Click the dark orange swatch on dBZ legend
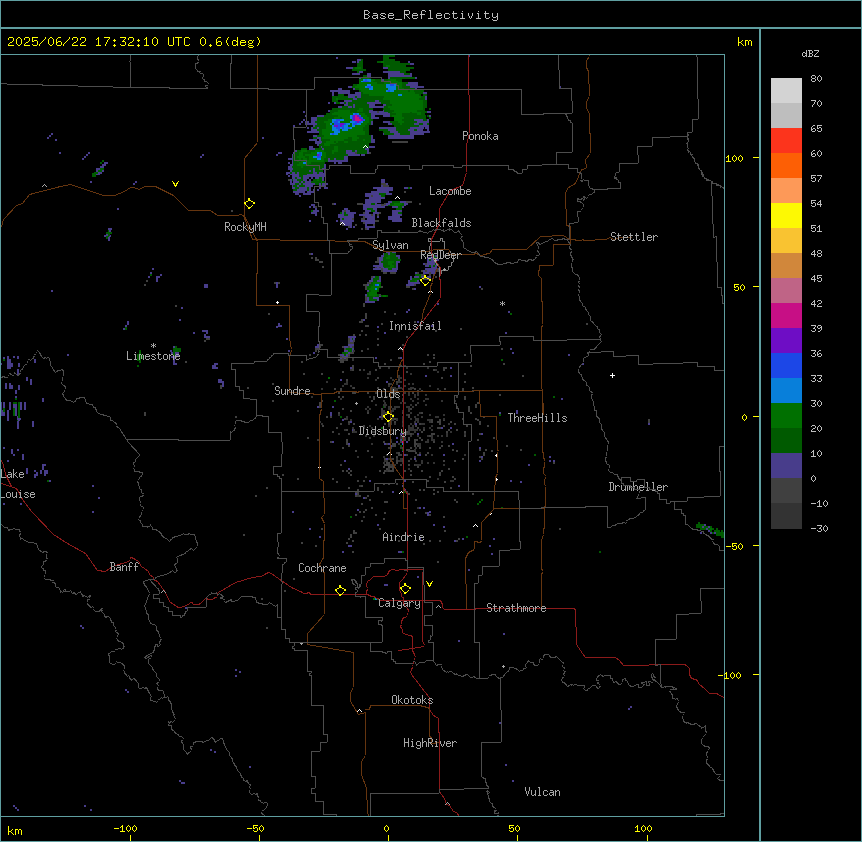Viewport: 862px width, 842px height. 786,165
